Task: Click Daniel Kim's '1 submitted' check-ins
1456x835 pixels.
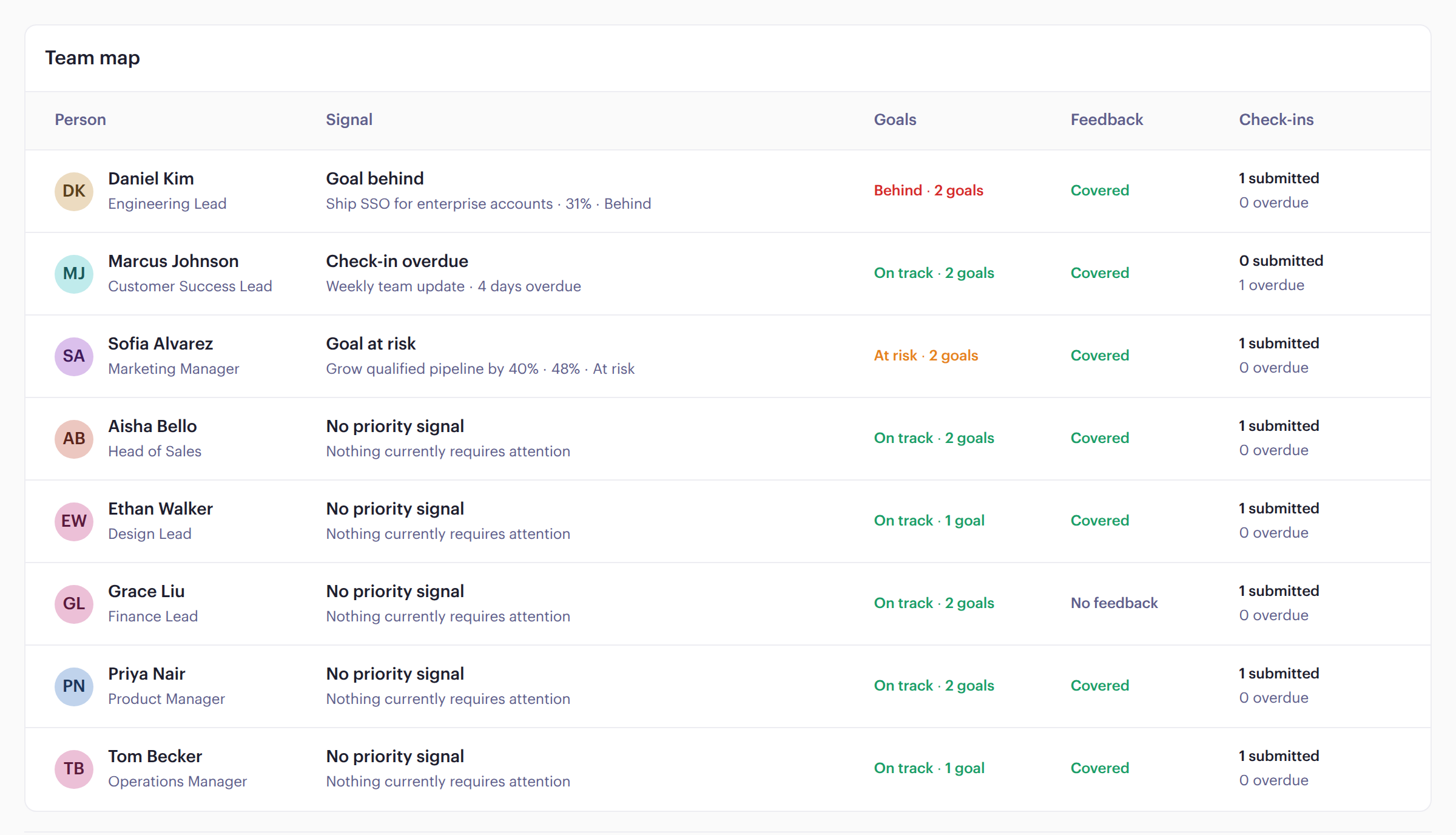Action: click(1279, 178)
